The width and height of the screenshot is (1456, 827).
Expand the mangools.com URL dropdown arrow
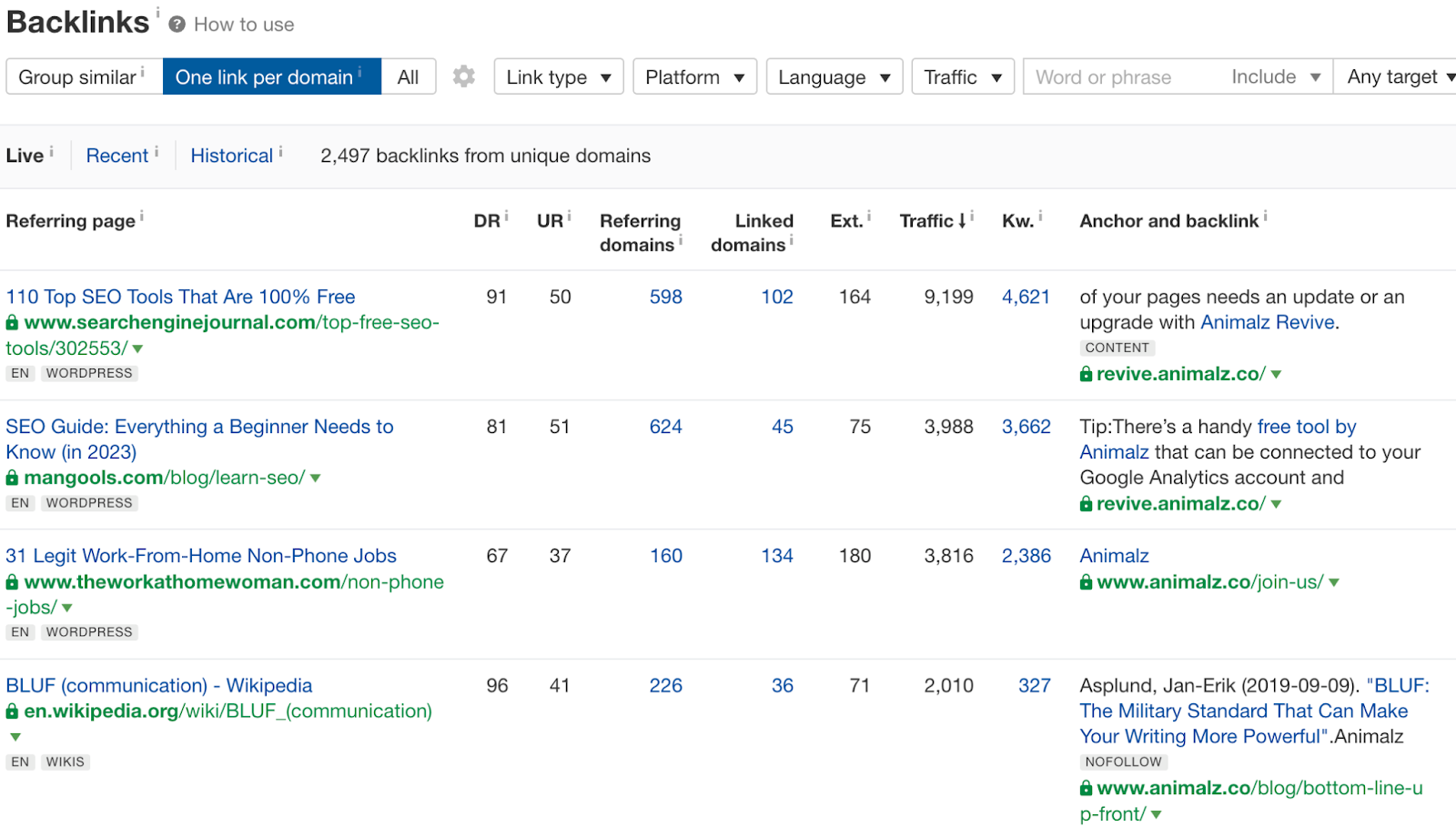[x=316, y=479]
